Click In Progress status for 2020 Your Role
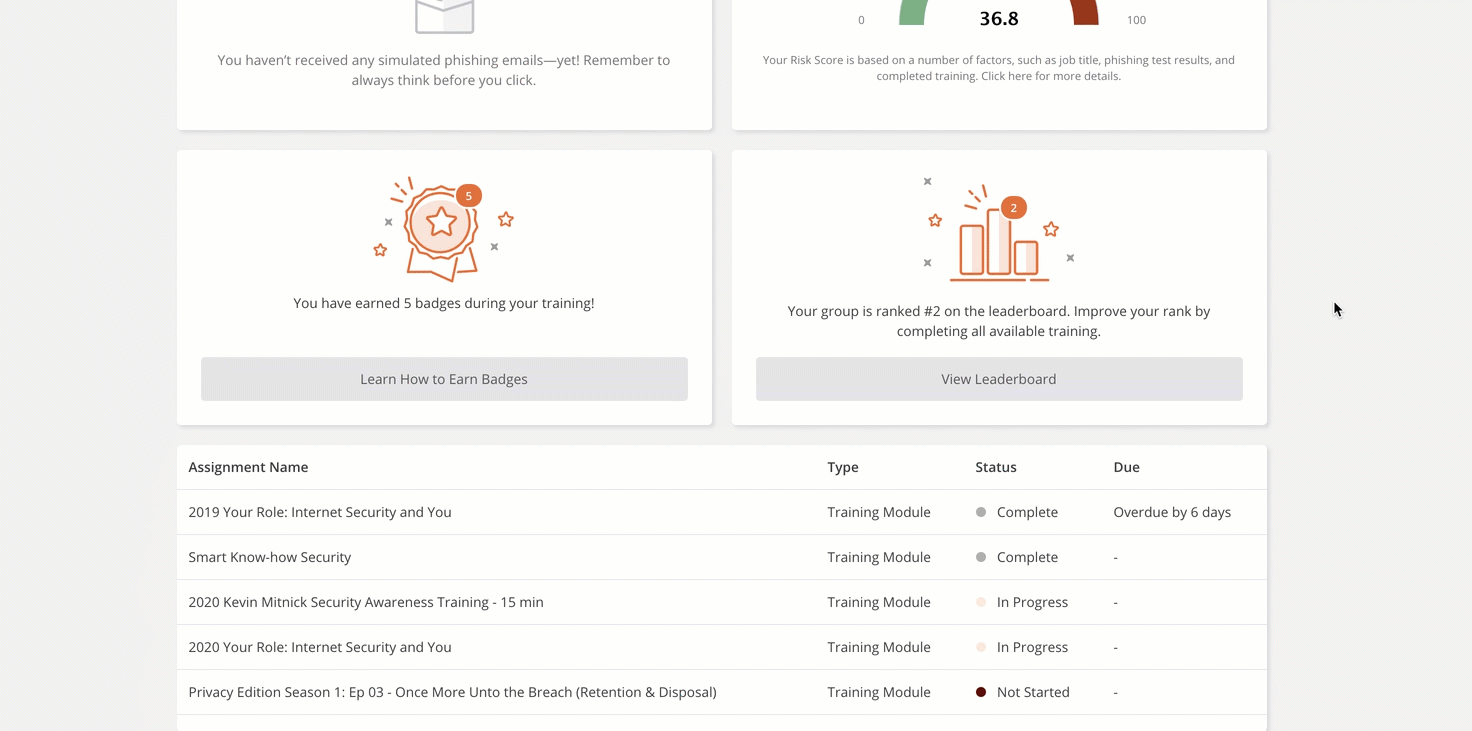This screenshot has width=1472, height=731. (x=1022, y=647)
